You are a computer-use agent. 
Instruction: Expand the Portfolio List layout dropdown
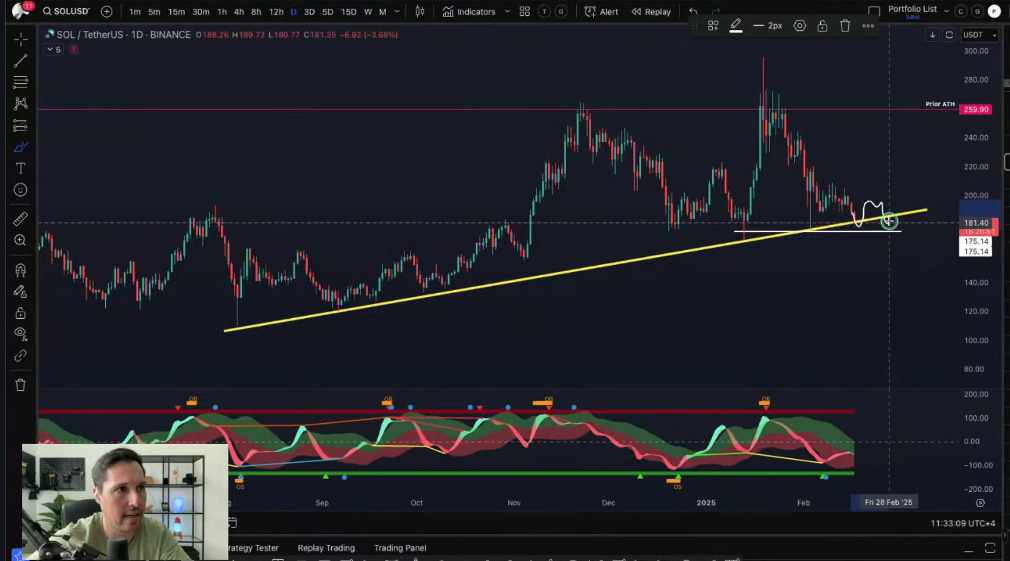[x=946, y=11]
